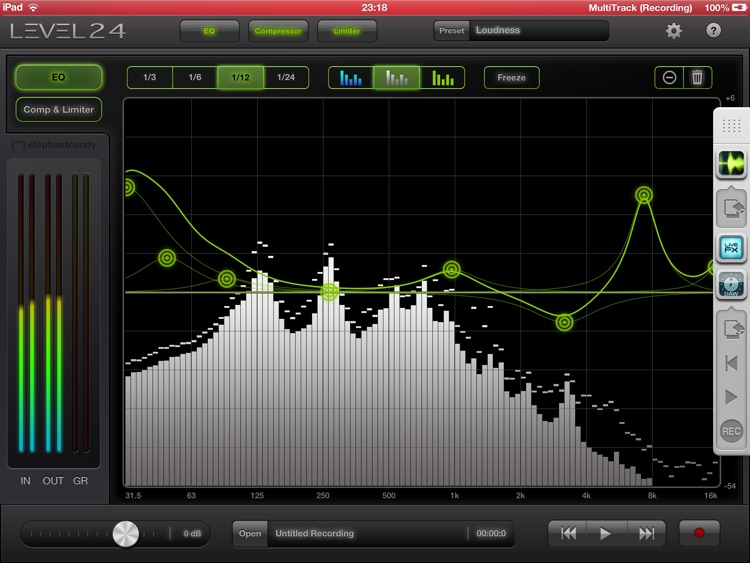Open the LiveFX icon in the side panel
This screenshot has height=563, width=750.
click(x=731, y=248)
